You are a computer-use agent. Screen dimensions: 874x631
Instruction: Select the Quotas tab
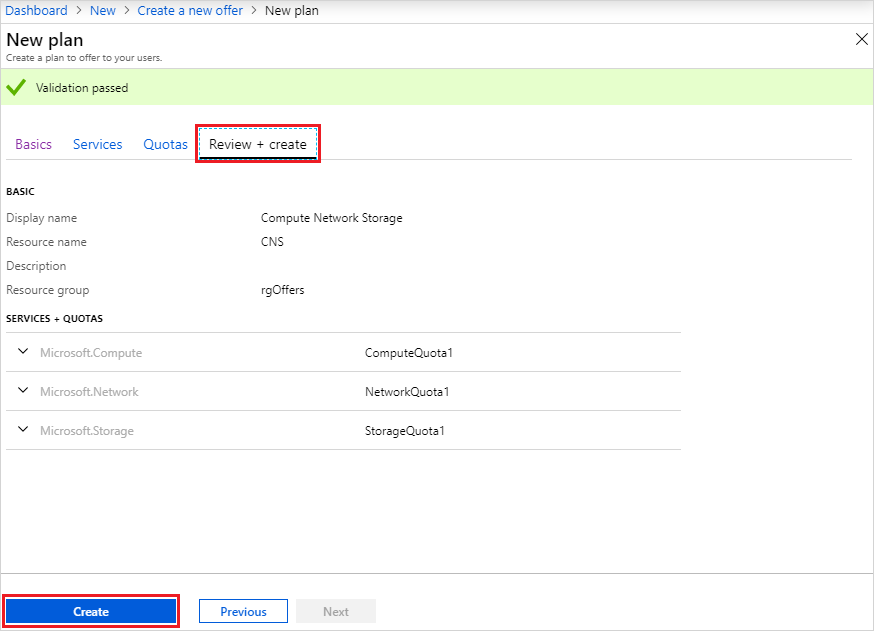coord(165,144)
